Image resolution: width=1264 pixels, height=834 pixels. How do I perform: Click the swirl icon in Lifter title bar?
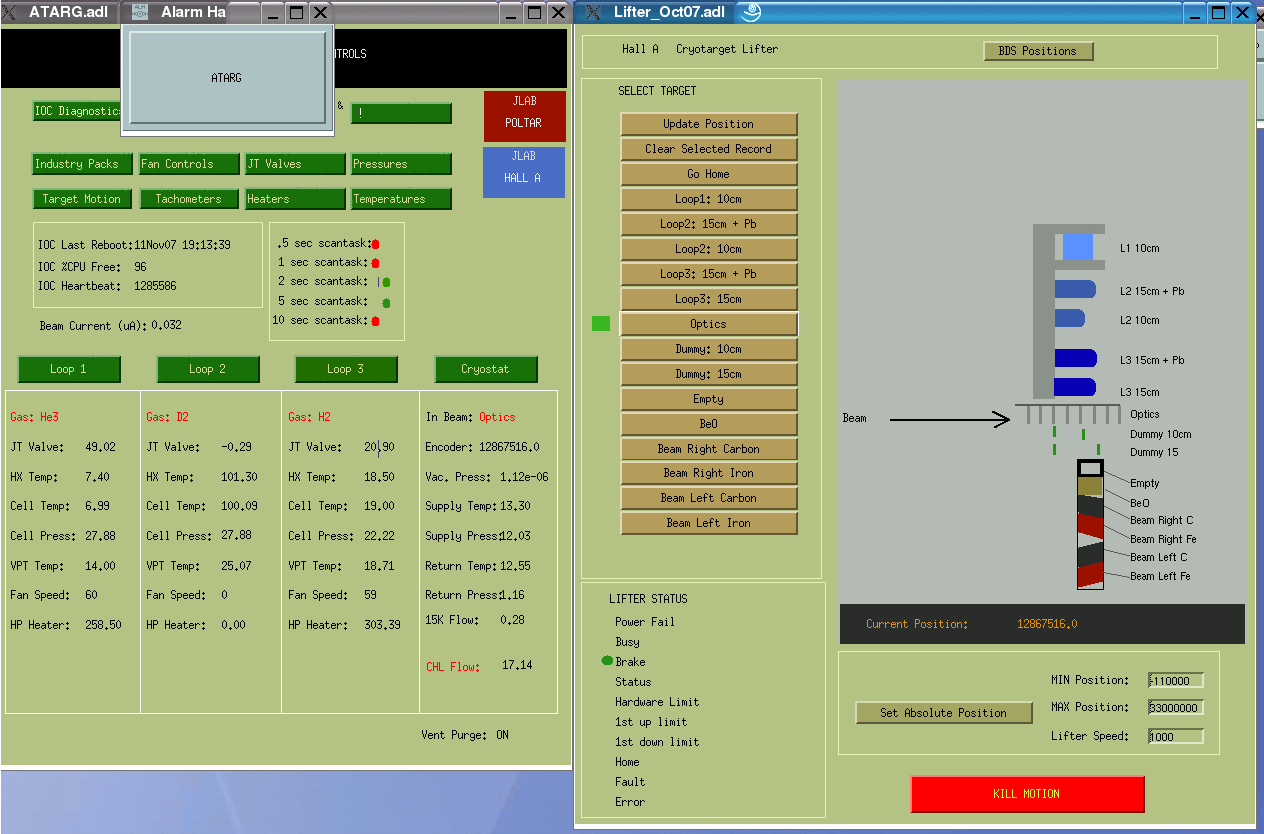749,12
